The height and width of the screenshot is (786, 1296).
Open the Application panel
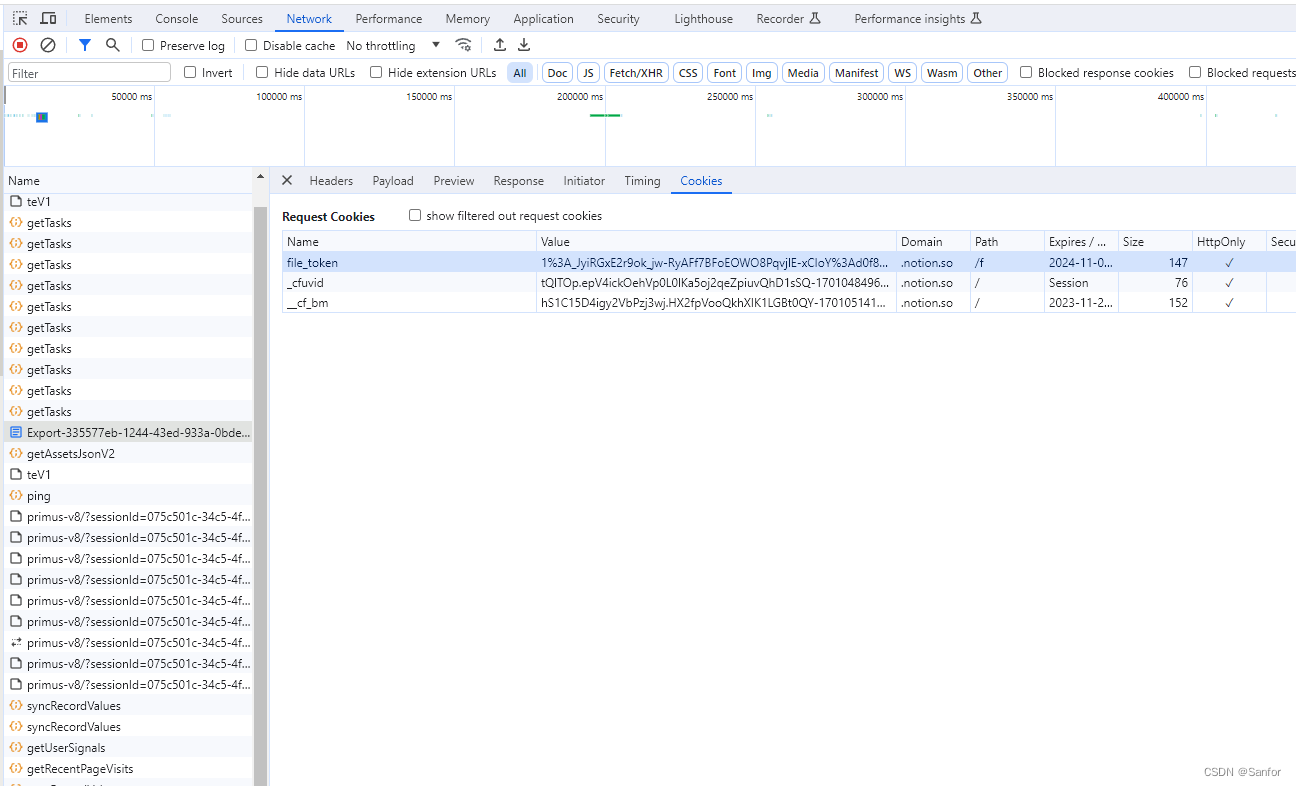pyautogui.click(x=543, y=18)
